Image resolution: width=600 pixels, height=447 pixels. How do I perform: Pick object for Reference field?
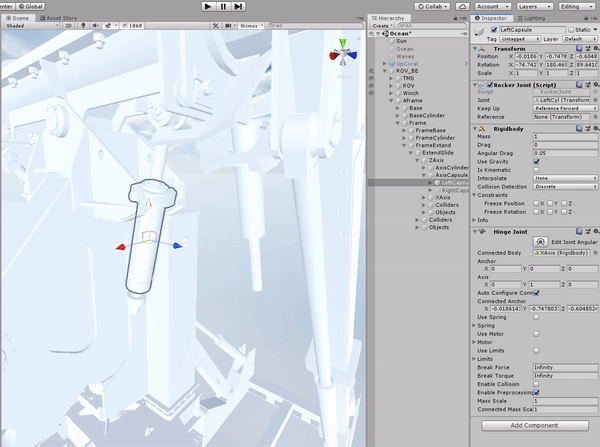(x=595, y=117)
